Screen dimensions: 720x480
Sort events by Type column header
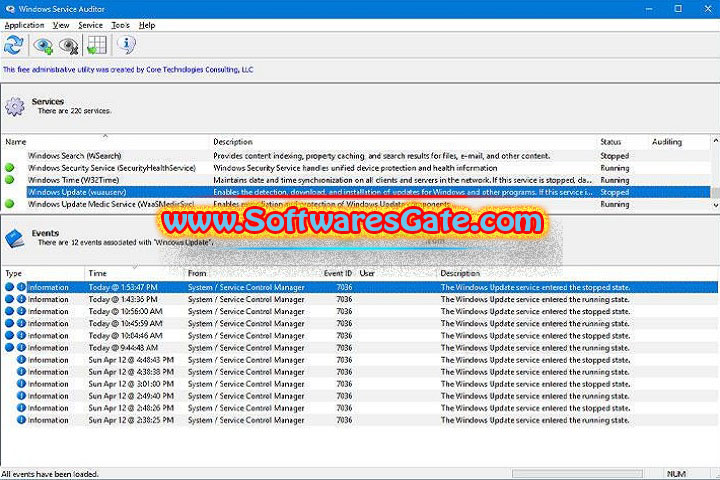(x=44, y=273)
